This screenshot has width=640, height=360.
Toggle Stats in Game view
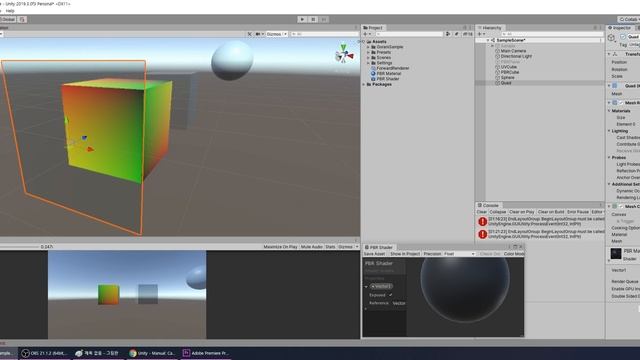[330, 247]
